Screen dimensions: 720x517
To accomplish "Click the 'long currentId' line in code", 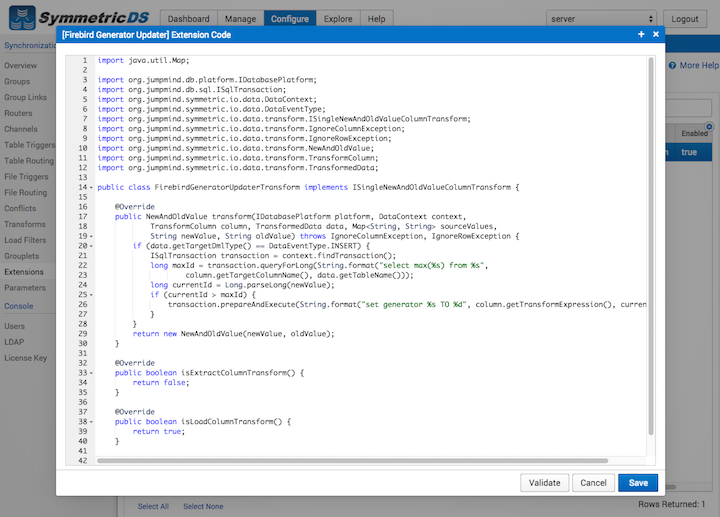I will coord(242,285).
